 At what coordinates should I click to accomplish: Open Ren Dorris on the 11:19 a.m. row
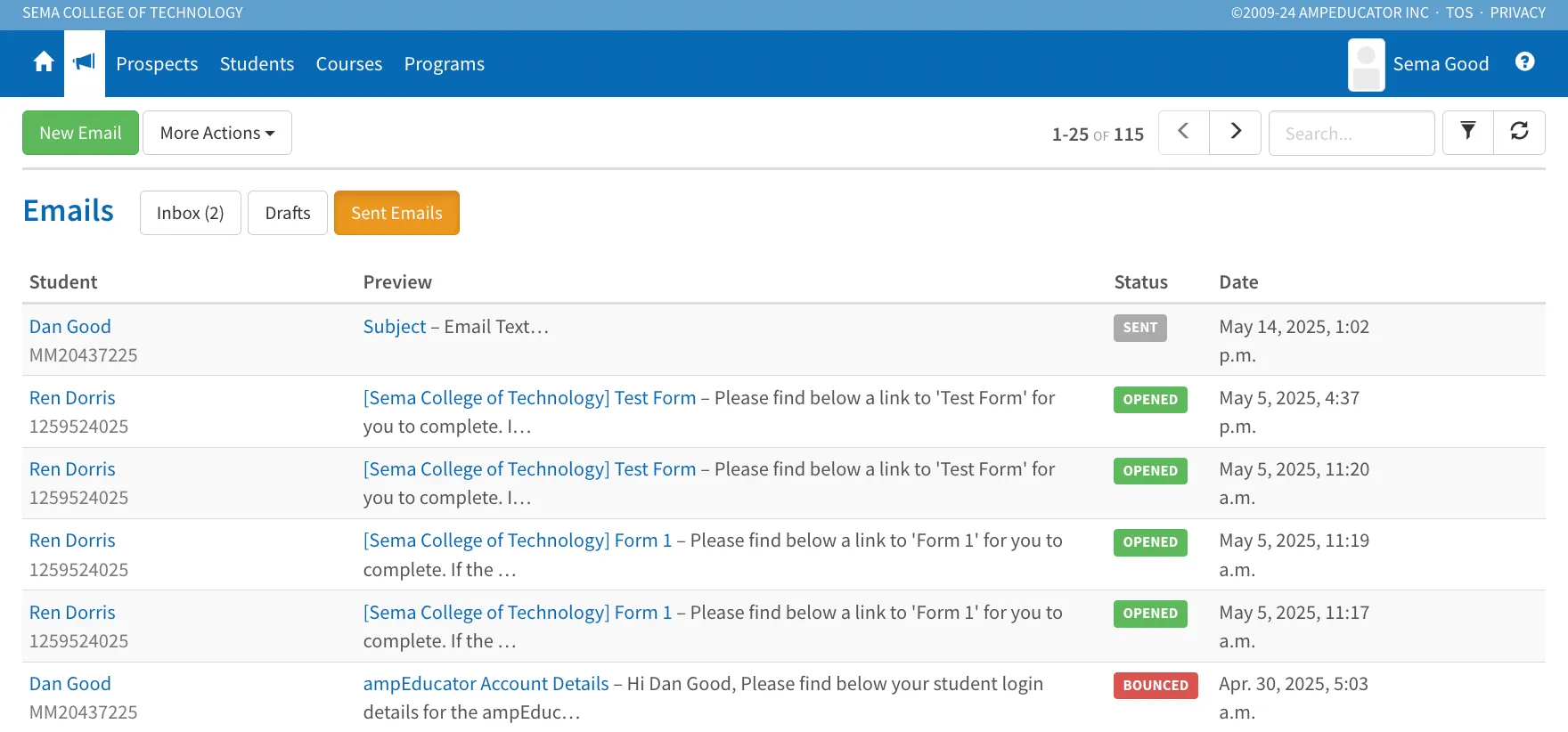[x=72, y=541]
